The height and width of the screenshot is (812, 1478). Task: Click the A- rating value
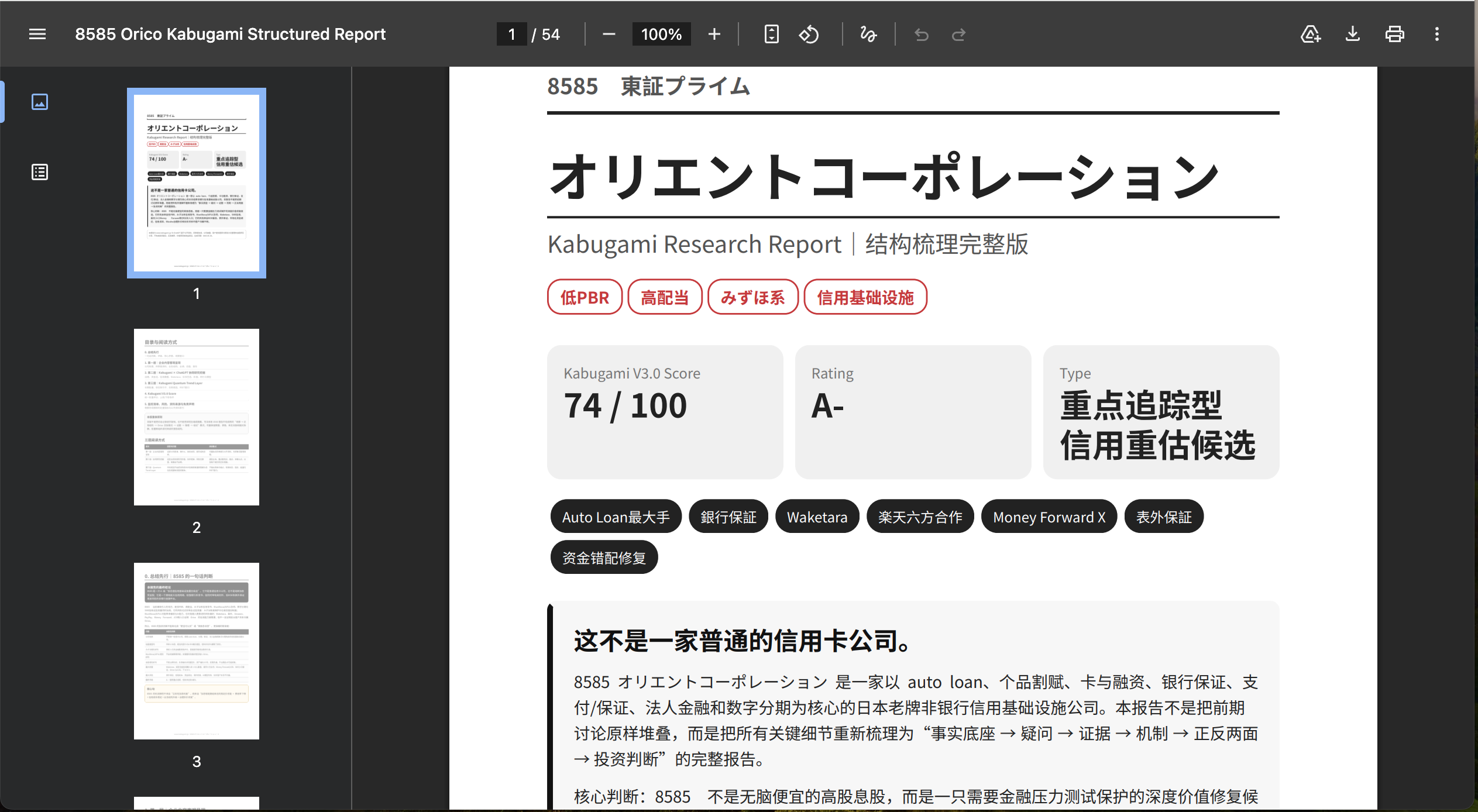tap(827, 405)
